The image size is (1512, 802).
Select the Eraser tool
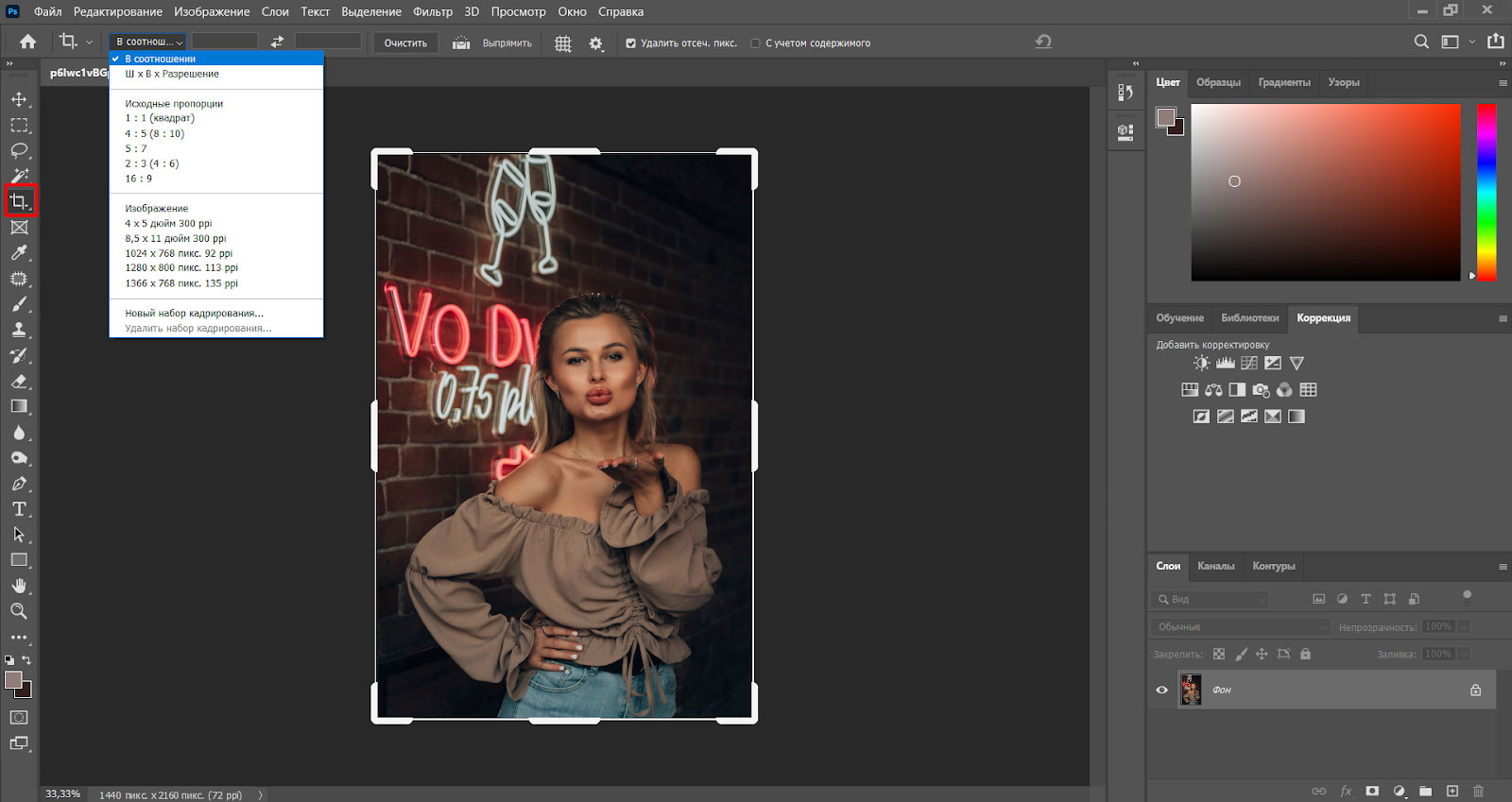point(19,381)
